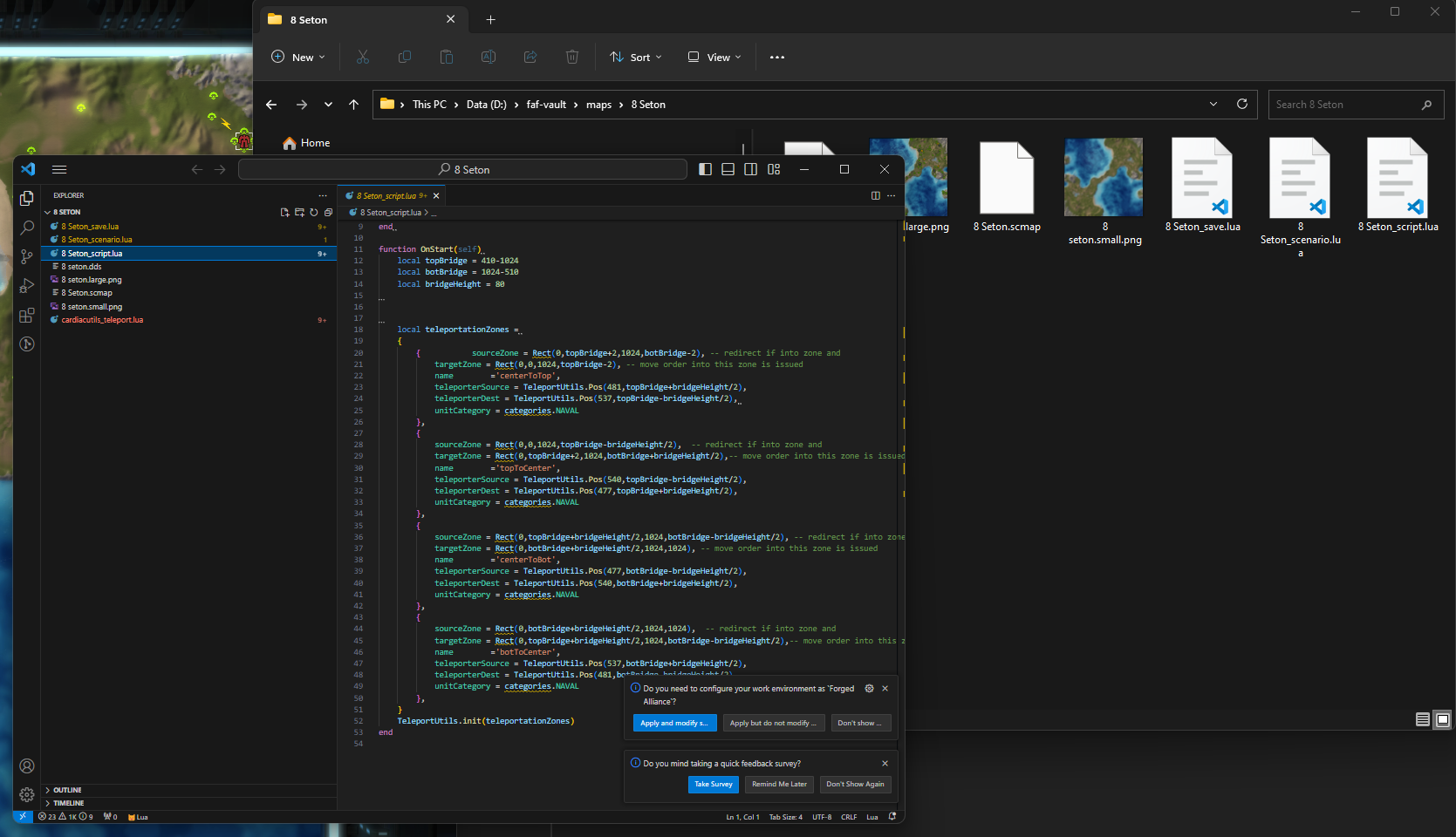
Task: Collapse the 8 SETON folder section
Action: (x=66, y=212)
